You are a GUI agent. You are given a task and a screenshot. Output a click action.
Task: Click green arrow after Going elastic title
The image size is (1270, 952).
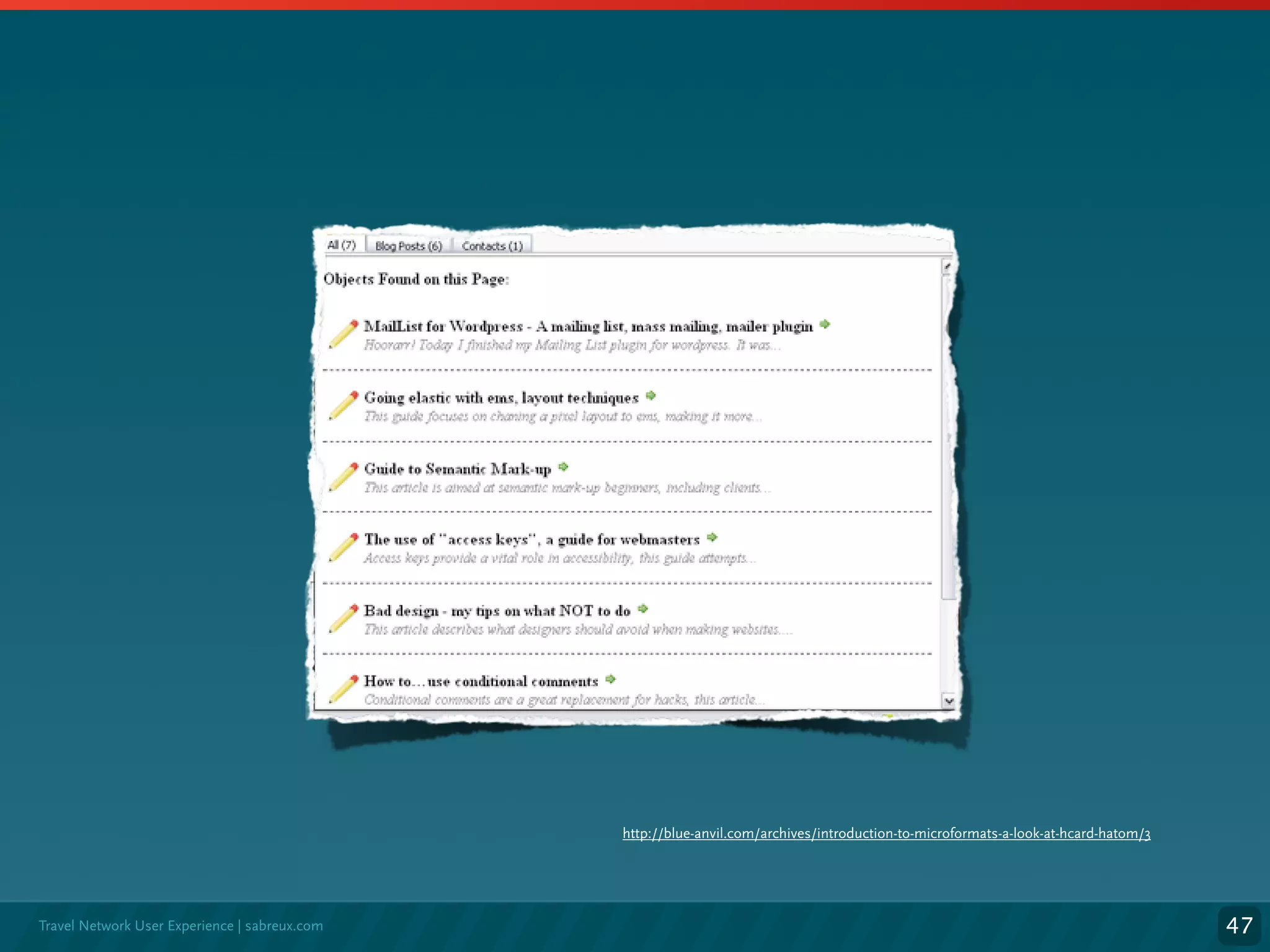click(x=651, y=395)
